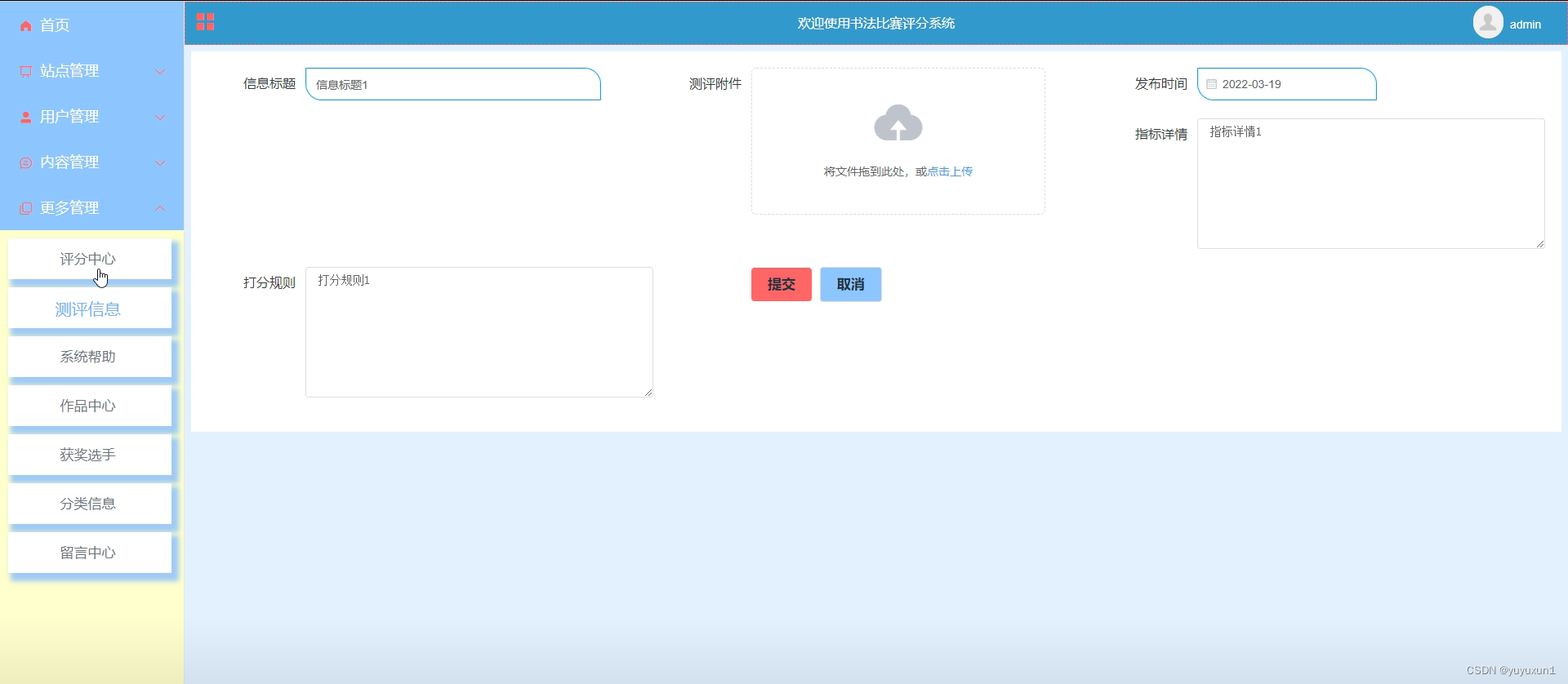The image size is (1568, 684).
Task: Open the 首页 menu item
Action: pos(91,25)
